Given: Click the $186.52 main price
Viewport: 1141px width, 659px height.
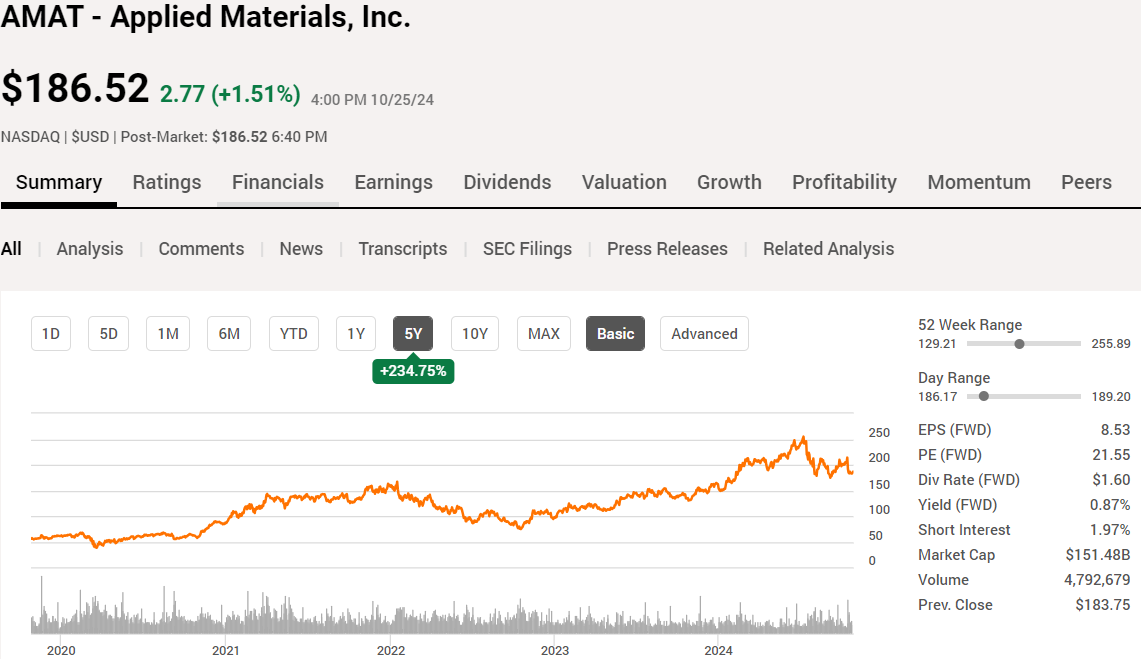Looking at the screenshot, I should (75, 88).
